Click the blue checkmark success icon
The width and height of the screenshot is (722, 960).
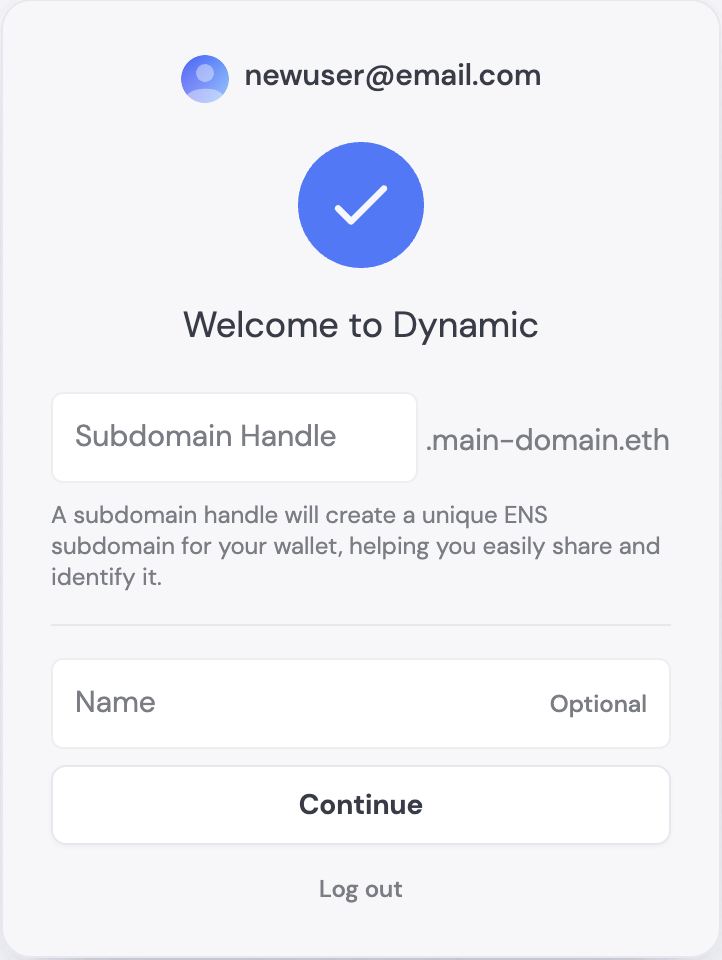pos(361,204)
